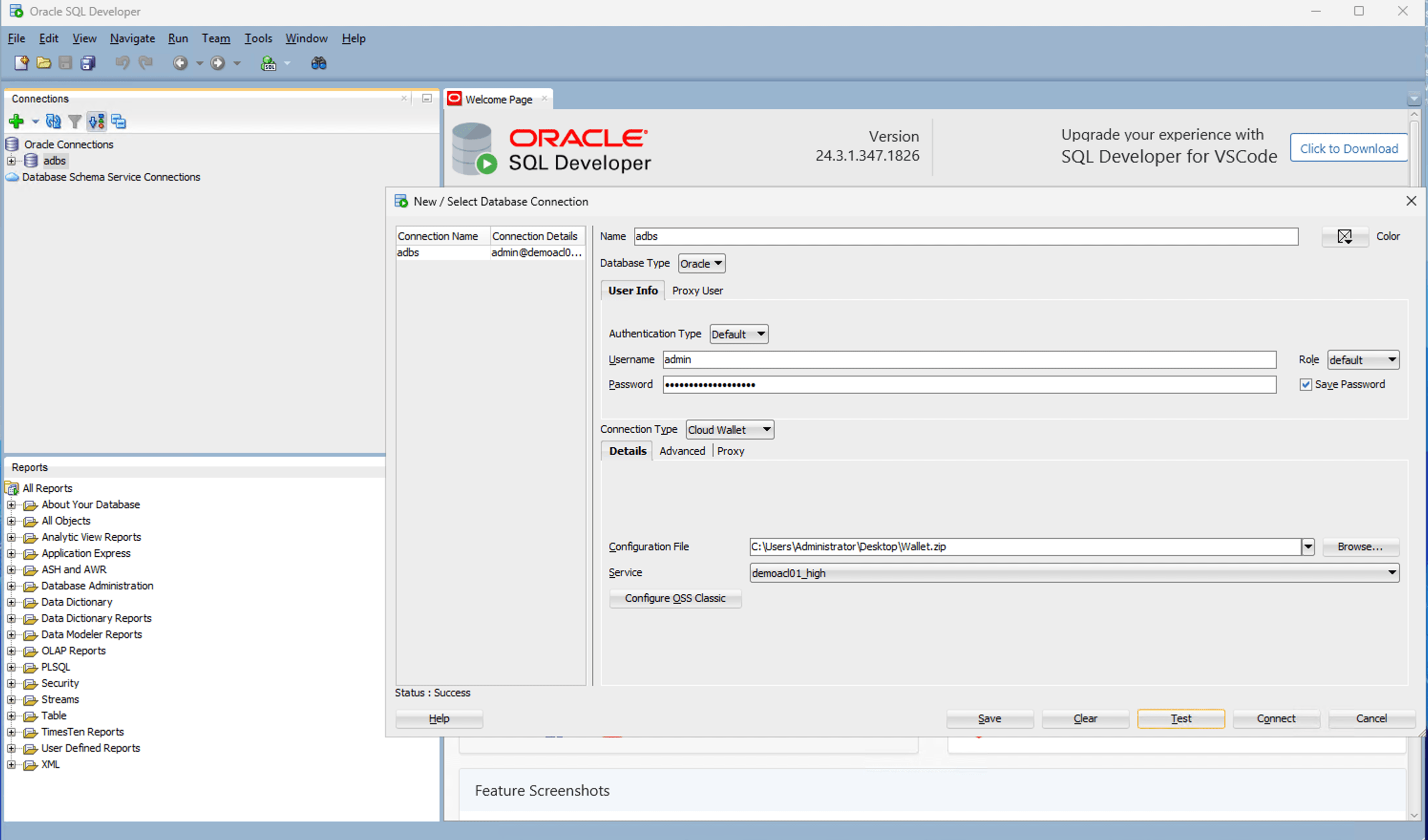Refresh the Connections panel
Screen dimensions: 1428x840
point(53,121)
